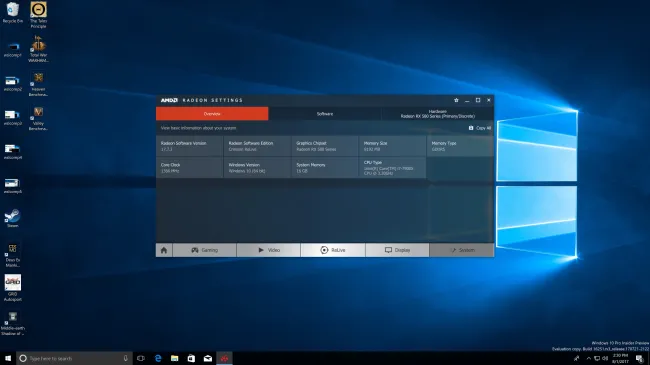The width and height of the screenshot is (650, 365).
Task: Select the Middle-earth Shadow of Mordor shortcut
Action: pyautogui.click(x=12, y=323)
